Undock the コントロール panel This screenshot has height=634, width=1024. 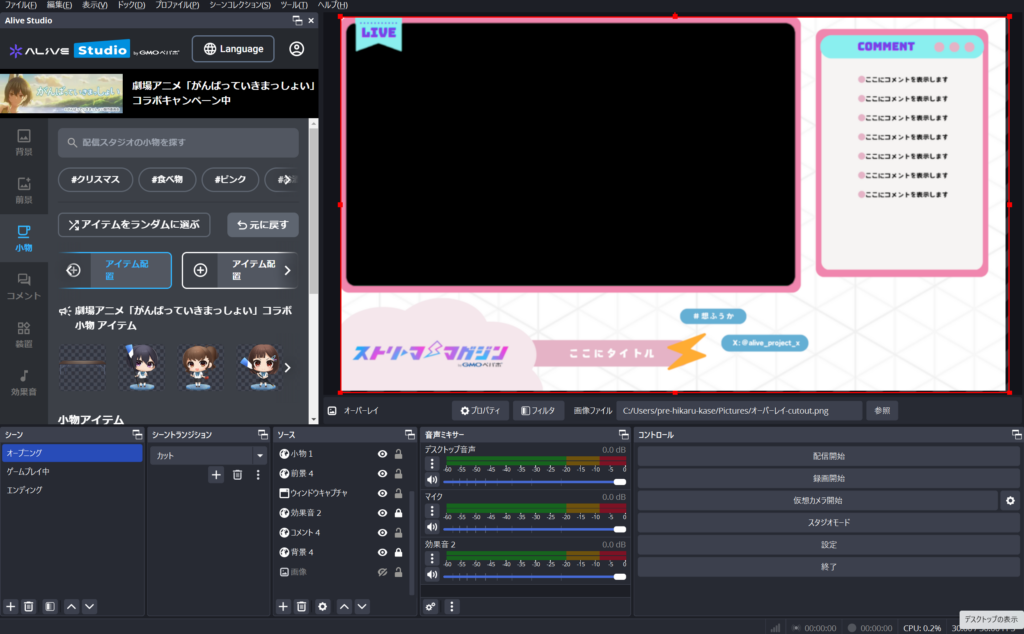pyautogui.click(x=1016, y=434)
